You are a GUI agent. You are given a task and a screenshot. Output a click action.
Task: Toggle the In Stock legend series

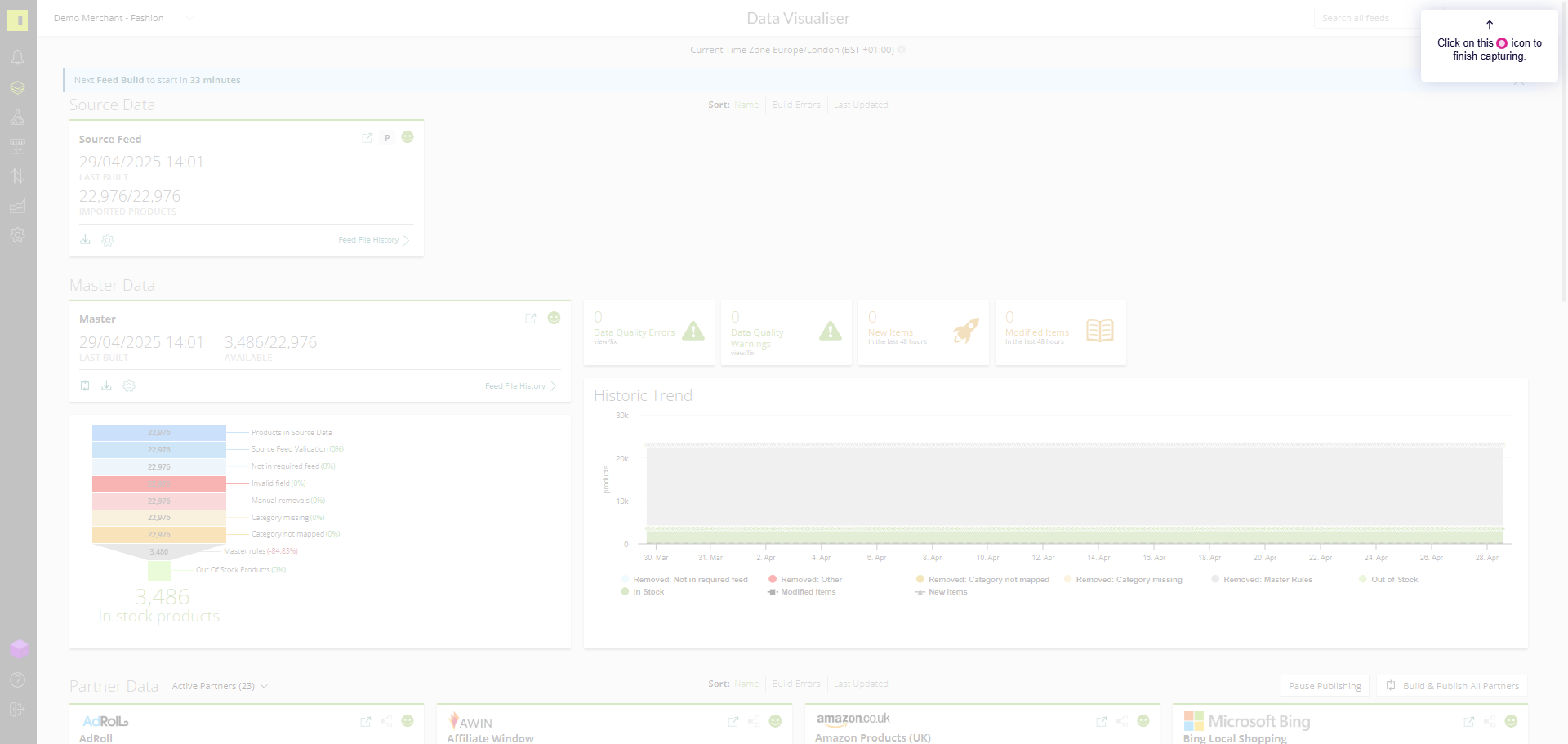point(643,592)
